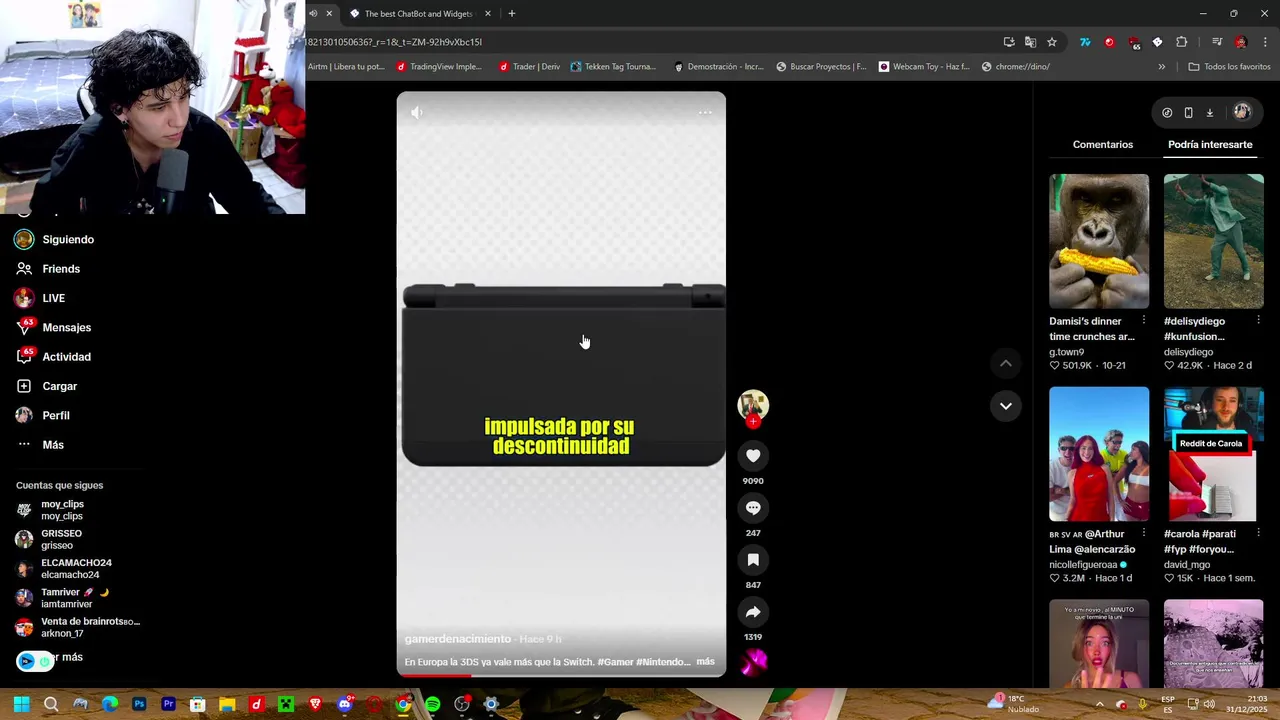Image resolution: width=1280 pixels, height=720 pixels.
Task: Open the 7TV extension icon
Action: 1085,42
